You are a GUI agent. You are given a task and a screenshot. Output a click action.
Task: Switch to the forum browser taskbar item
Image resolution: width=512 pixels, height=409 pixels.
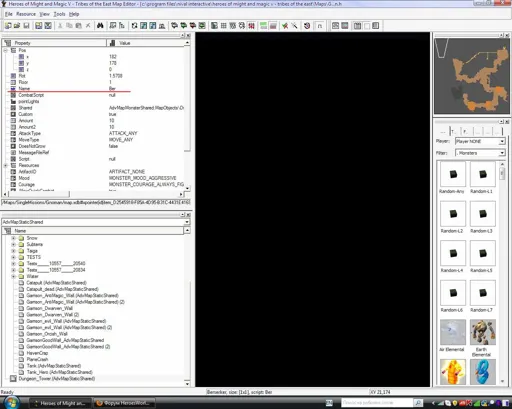124,403
